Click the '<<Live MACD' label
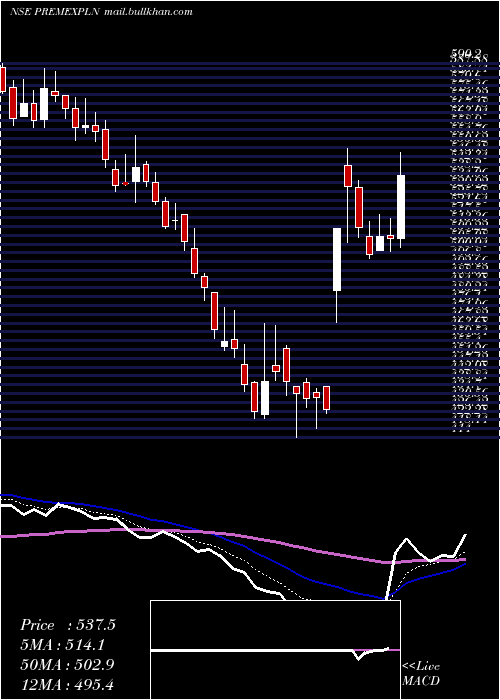The image size is (500, 700). coord(421,674)
